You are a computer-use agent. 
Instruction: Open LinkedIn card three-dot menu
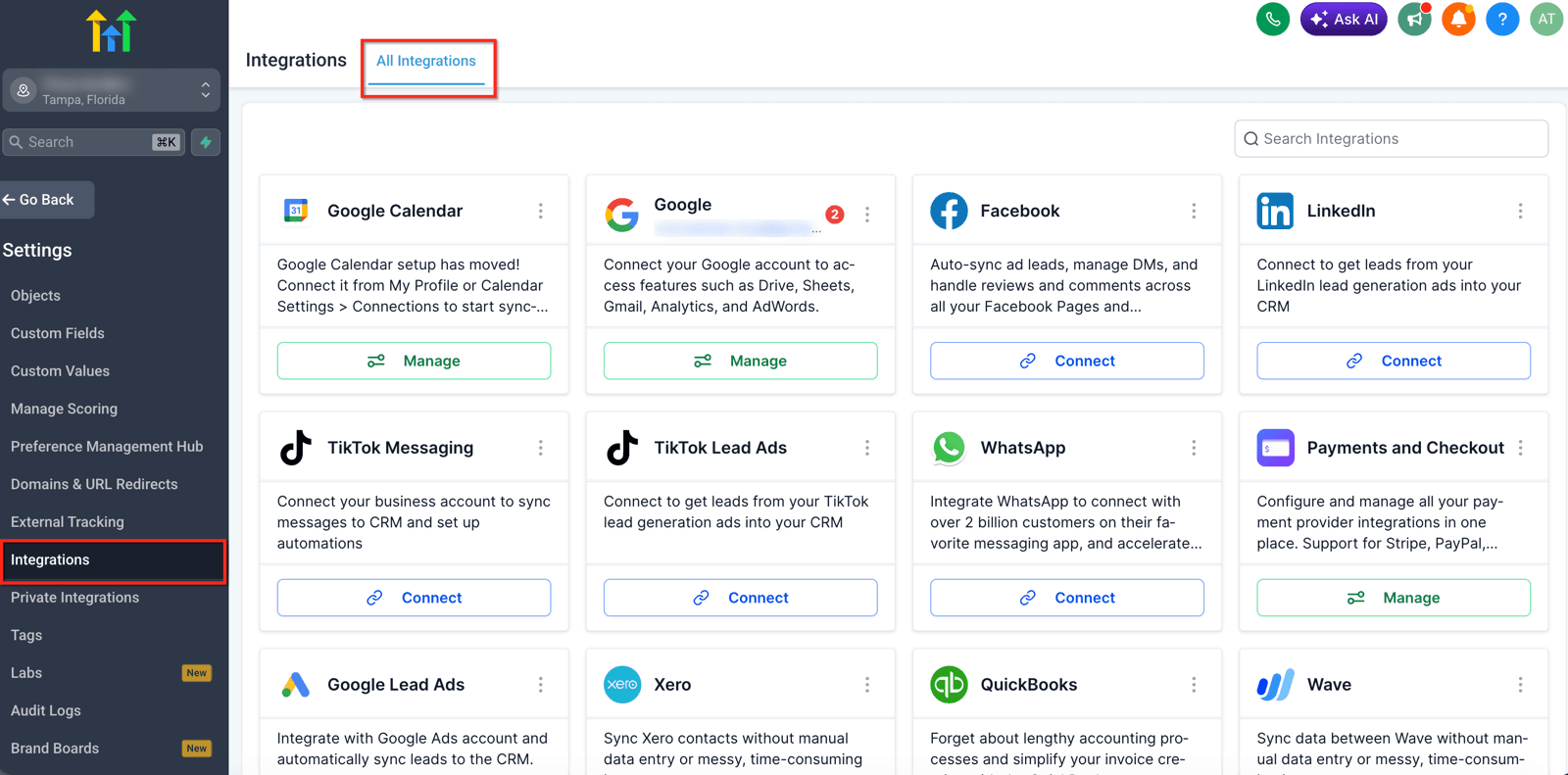1520,211
